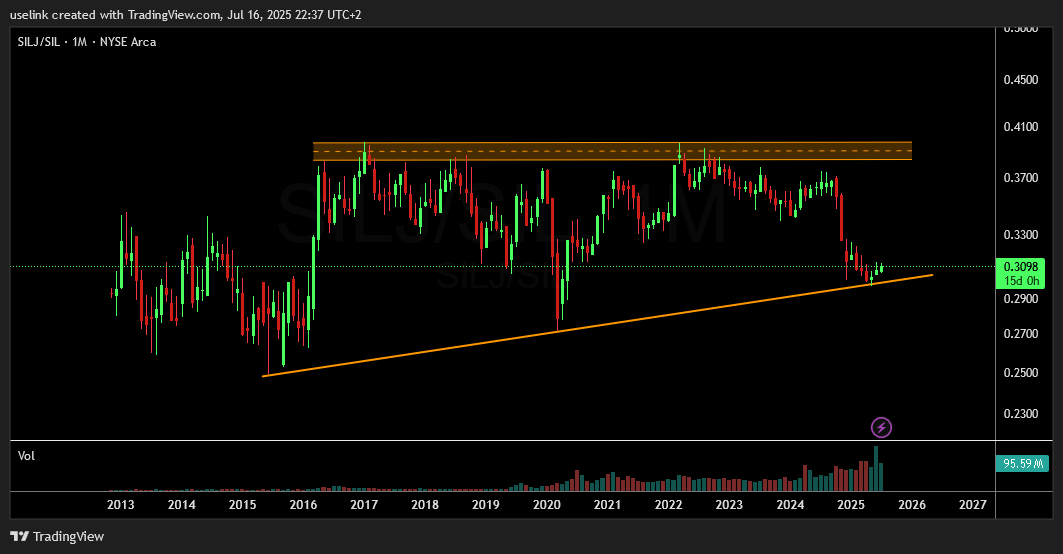This screenshot has width=1063, height=554.
Task: Click the tallest volume bar in 2025
Action: [x=876, y=469]
